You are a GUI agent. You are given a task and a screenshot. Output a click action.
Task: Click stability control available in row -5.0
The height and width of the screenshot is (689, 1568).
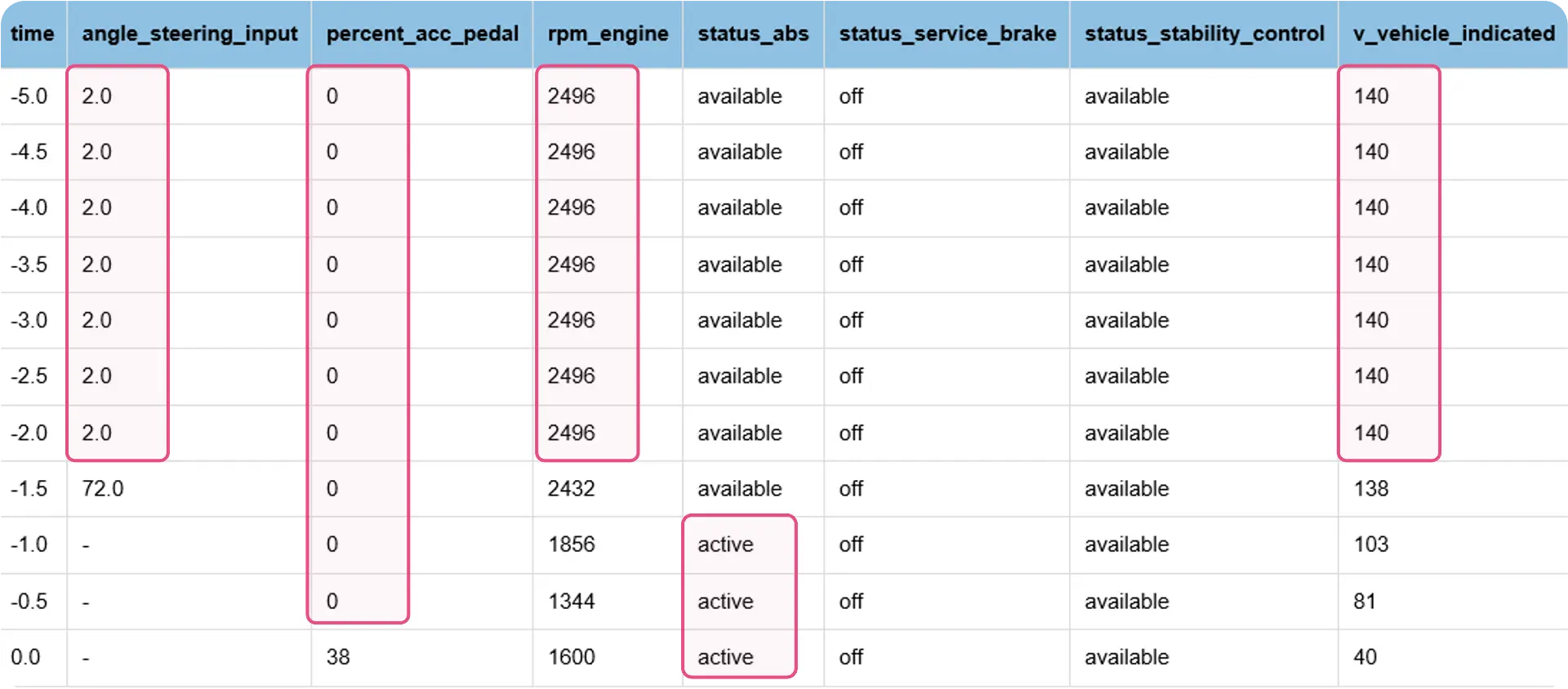[x=1127, y=96]
